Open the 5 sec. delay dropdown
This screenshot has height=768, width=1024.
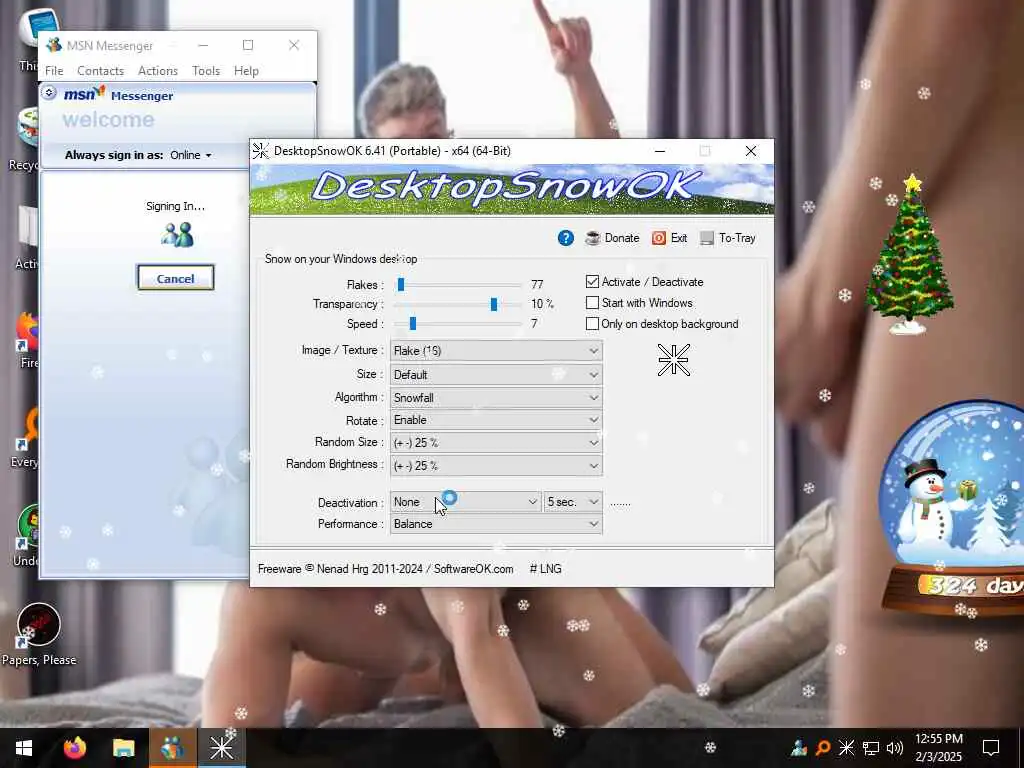tap(573, 502)
